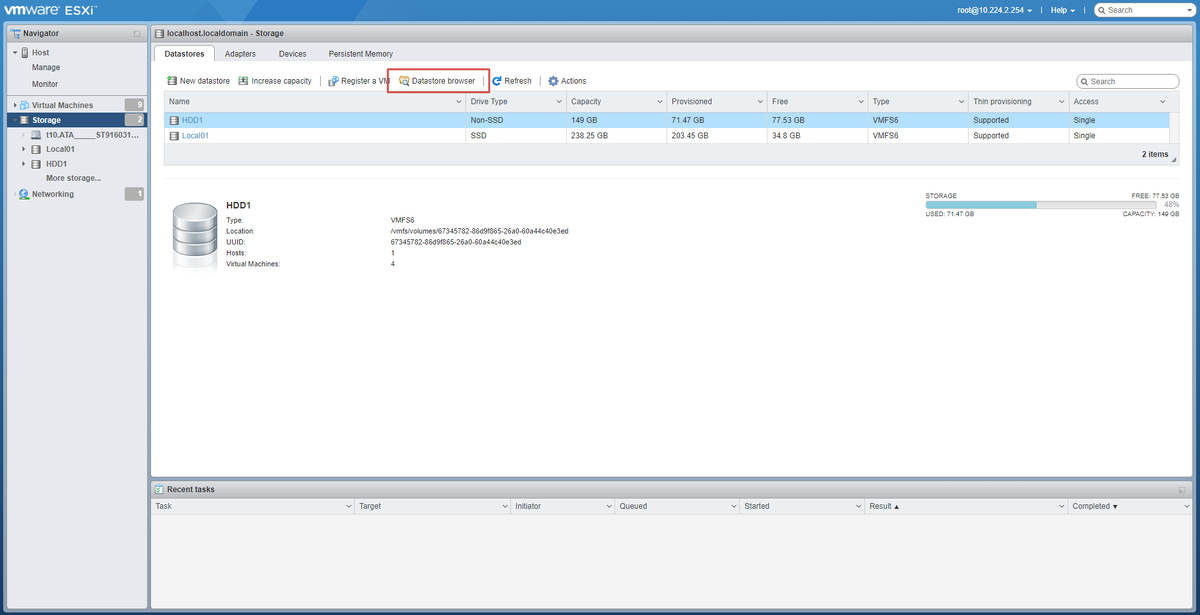Image resolution: width=1200 pixels, height=615 pixels.
Task: Click the New datastore toolbar icon
Action: pos(172,81)
